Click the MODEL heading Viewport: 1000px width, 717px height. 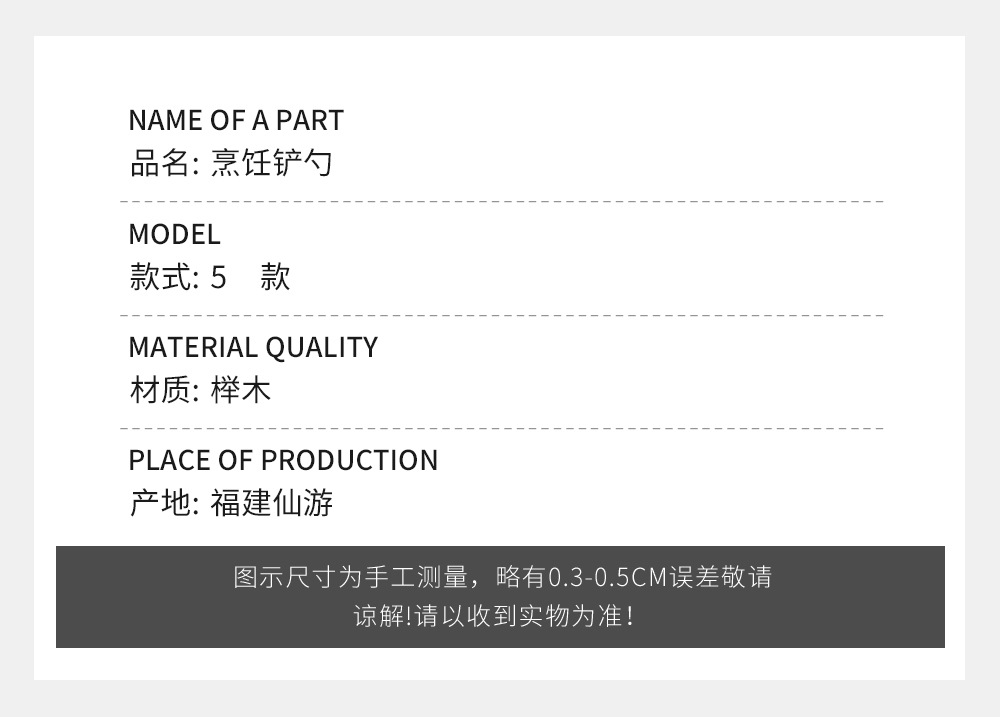[174, 235]
